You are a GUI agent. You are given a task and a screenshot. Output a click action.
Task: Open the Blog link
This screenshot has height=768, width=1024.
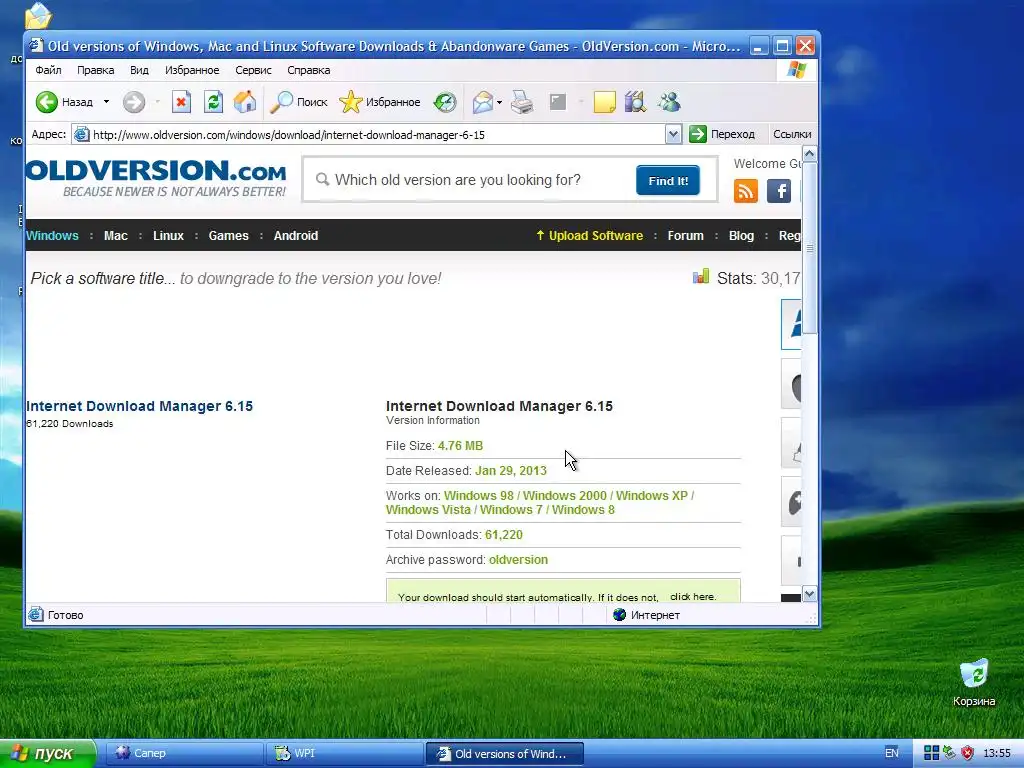(x=741, y=236)
